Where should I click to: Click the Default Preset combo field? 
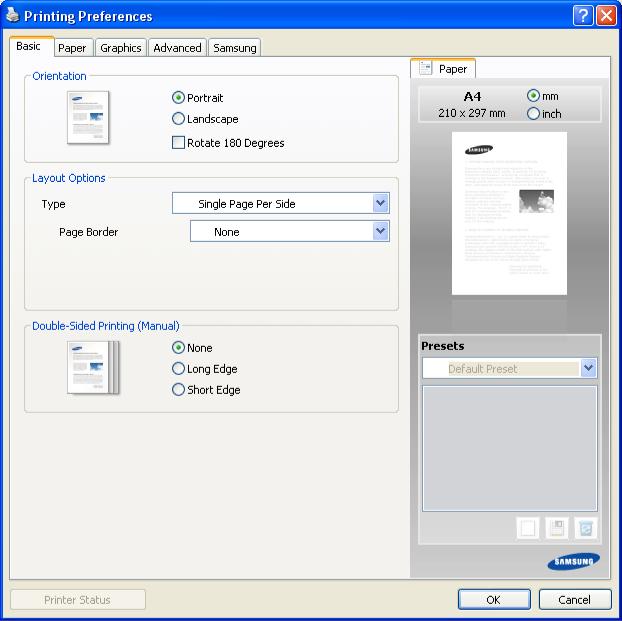pos(509,368)
